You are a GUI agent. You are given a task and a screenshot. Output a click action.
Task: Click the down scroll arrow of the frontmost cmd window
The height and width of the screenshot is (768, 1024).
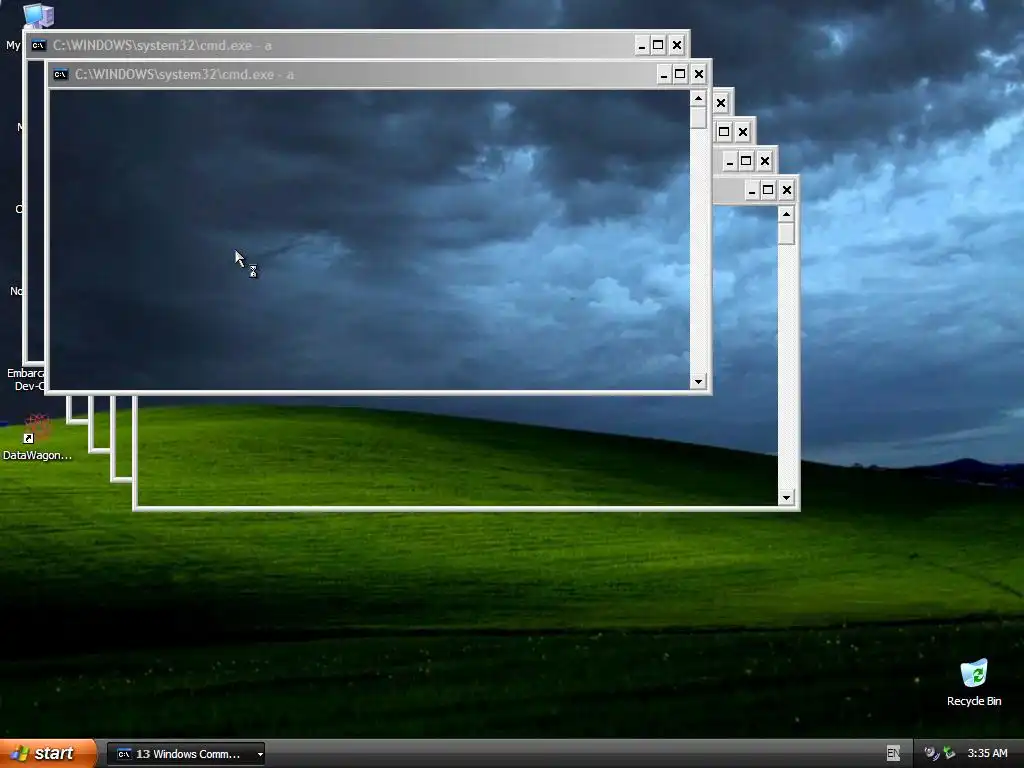point(698,381)
